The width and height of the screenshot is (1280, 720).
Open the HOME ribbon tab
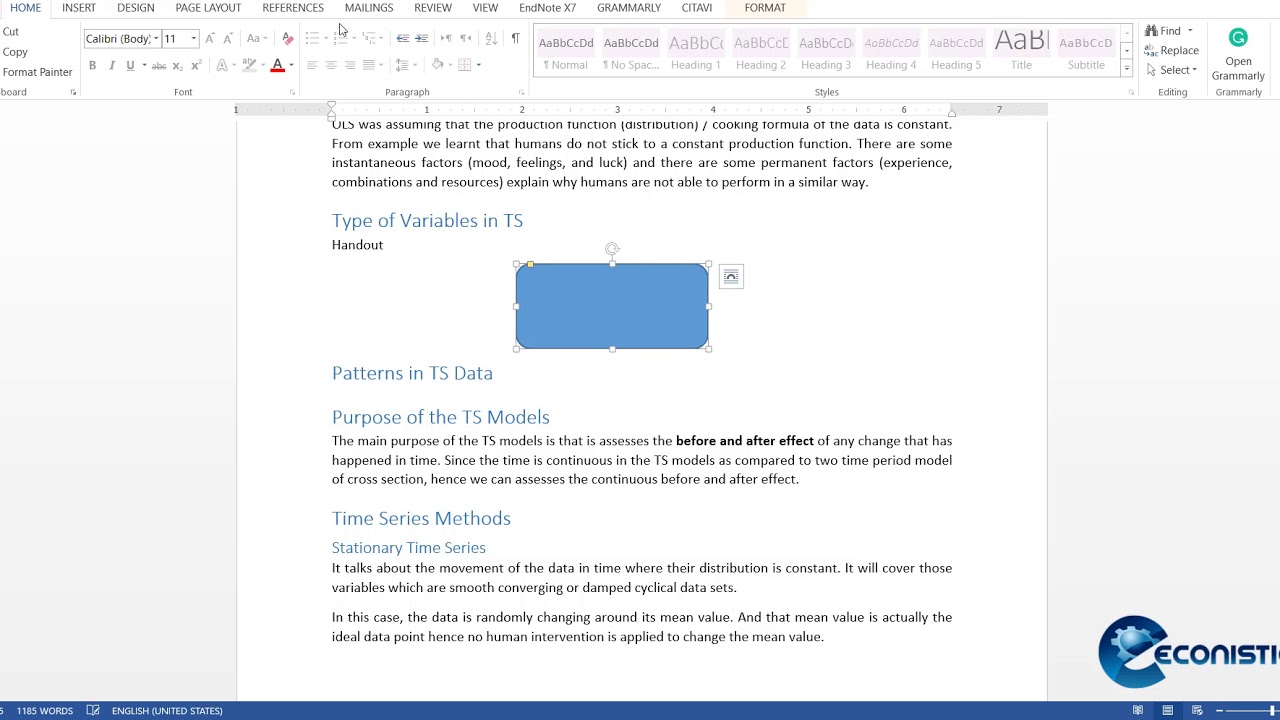[25, 8]
